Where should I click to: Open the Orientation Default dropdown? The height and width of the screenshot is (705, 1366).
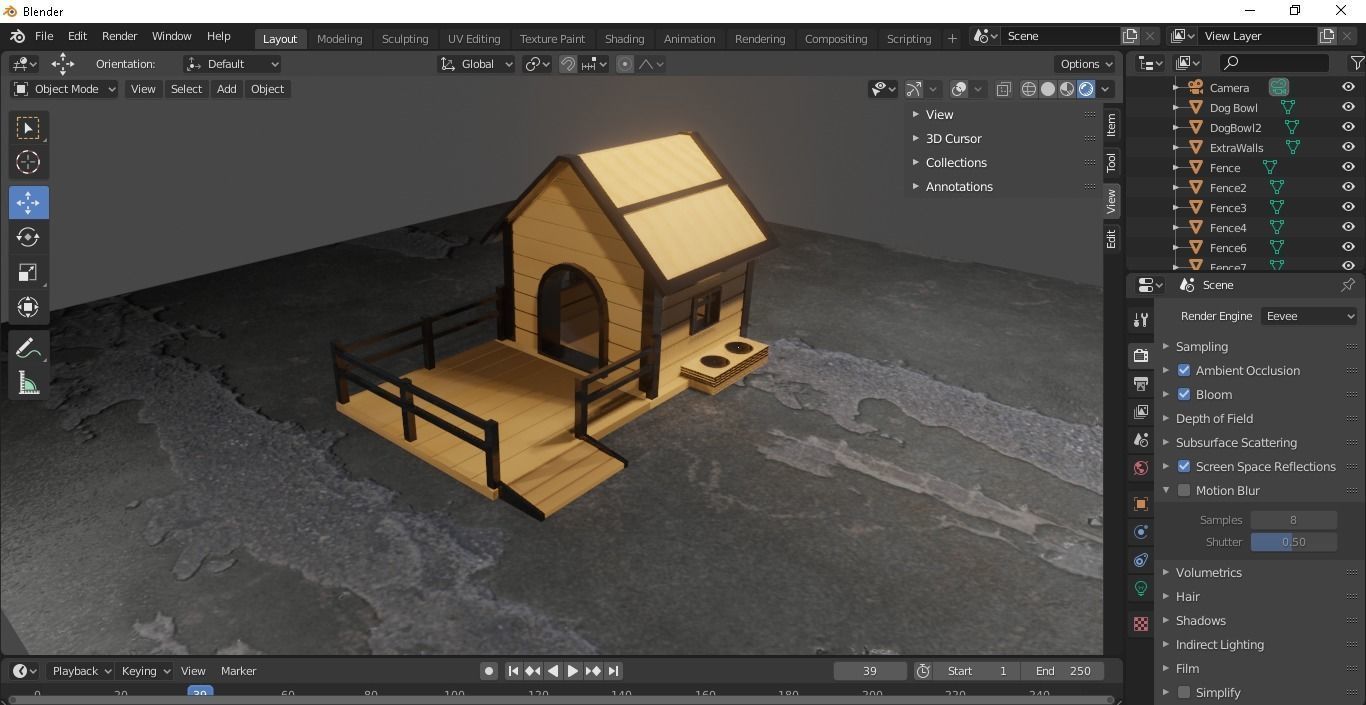click(x=232, y=64)
